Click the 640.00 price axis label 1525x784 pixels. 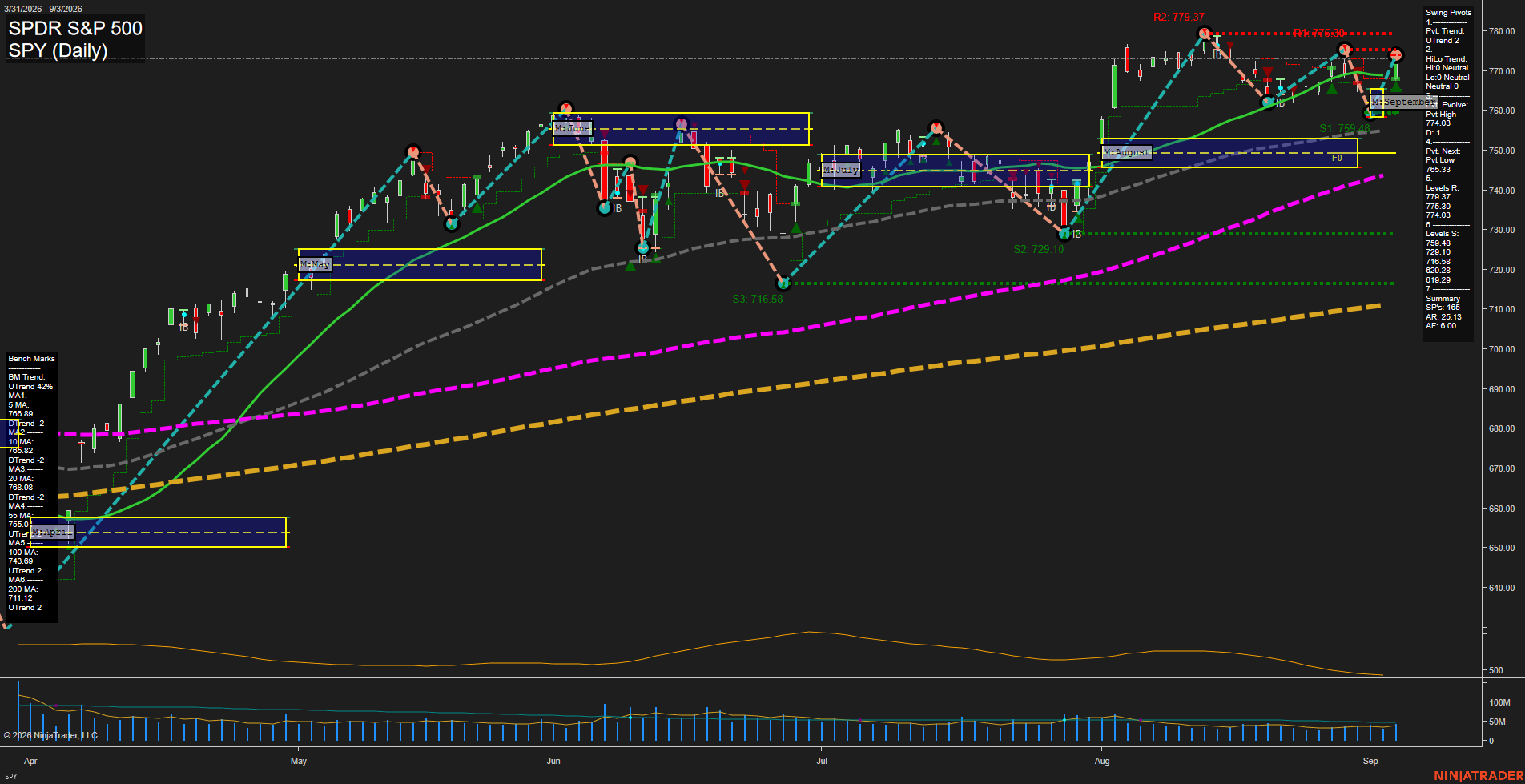coord(1501,588)
